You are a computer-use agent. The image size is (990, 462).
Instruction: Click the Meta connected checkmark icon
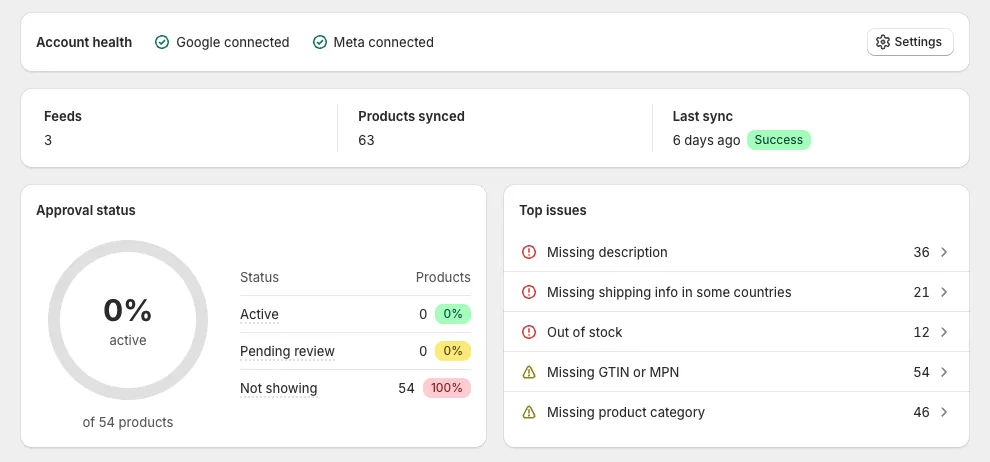pos(320,42)
